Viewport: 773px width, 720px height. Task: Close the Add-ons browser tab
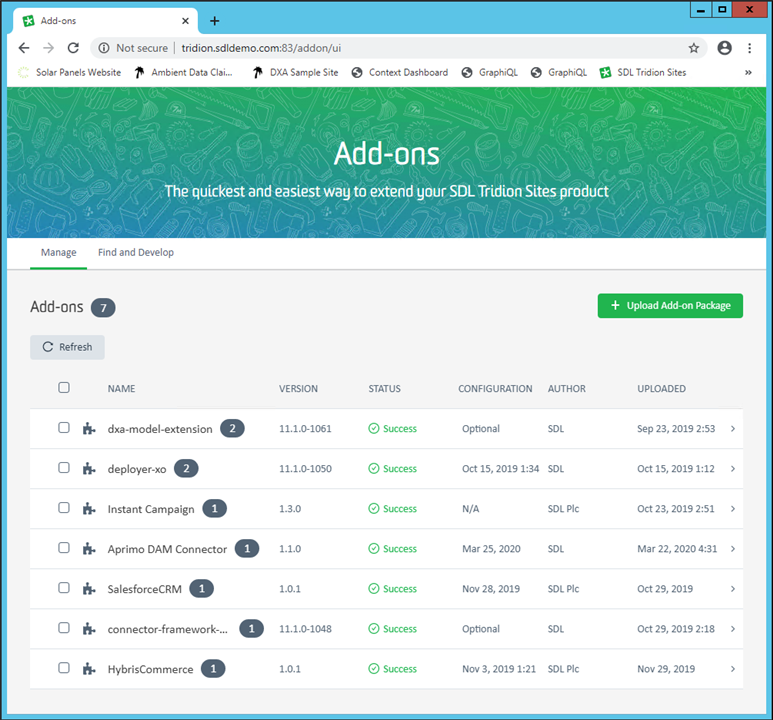(185, 21)
